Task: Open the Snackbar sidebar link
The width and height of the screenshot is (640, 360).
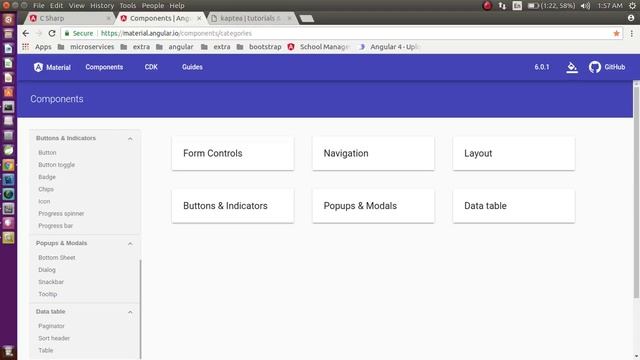Action: pos(51,282)
